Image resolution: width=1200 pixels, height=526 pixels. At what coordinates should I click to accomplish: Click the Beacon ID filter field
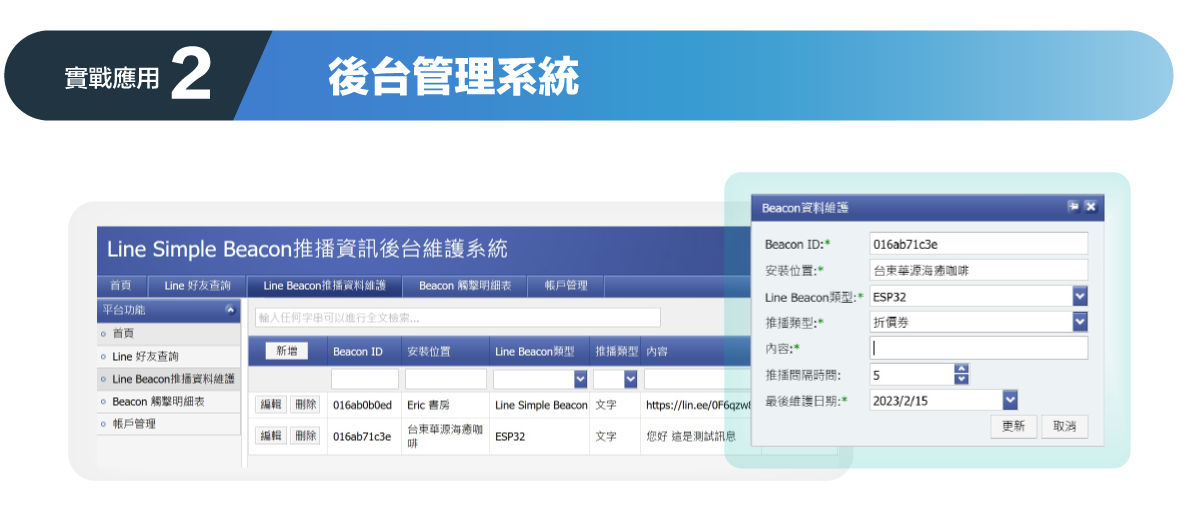[364, 379]
